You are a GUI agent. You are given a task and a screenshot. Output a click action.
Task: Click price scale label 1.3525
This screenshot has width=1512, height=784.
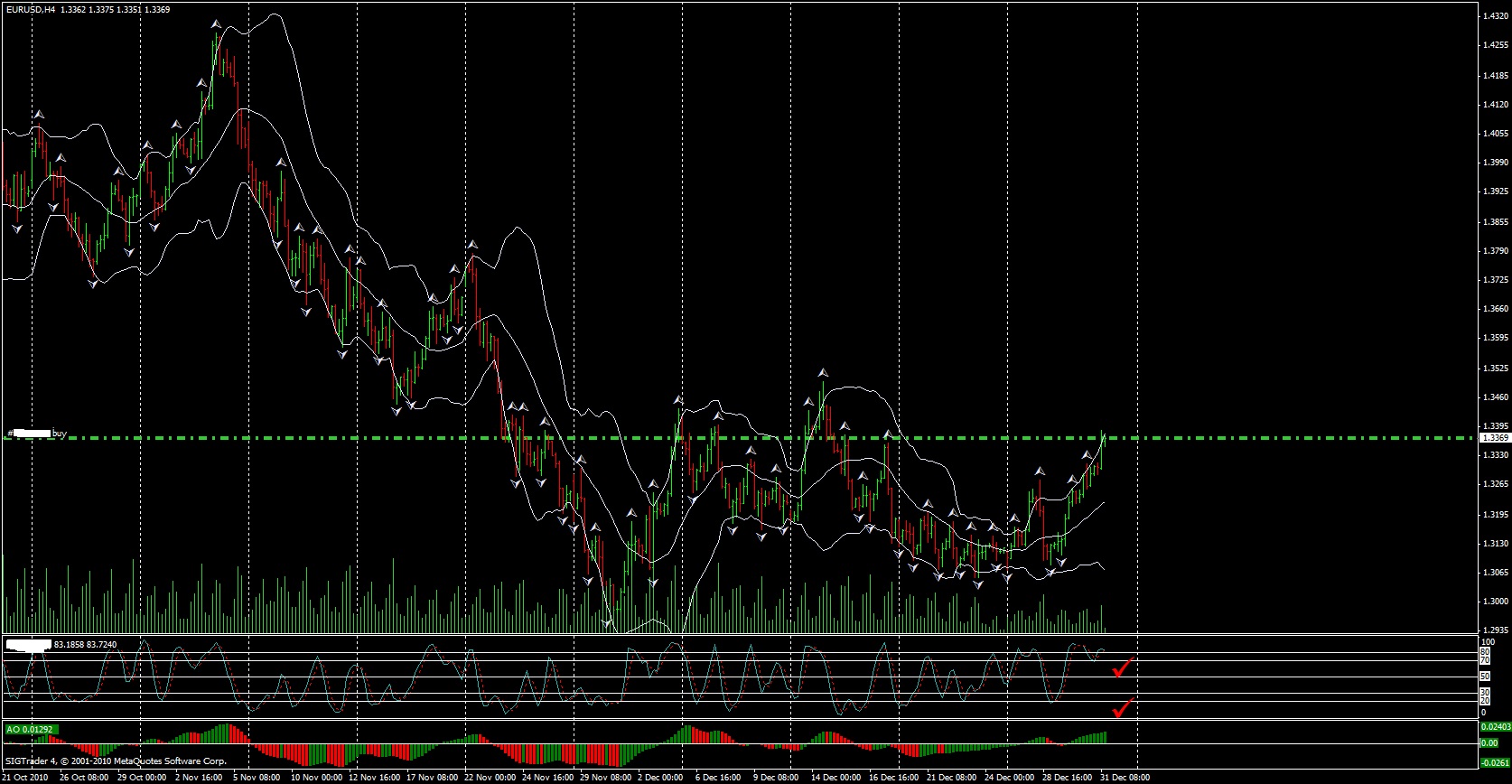point(1494,369)
